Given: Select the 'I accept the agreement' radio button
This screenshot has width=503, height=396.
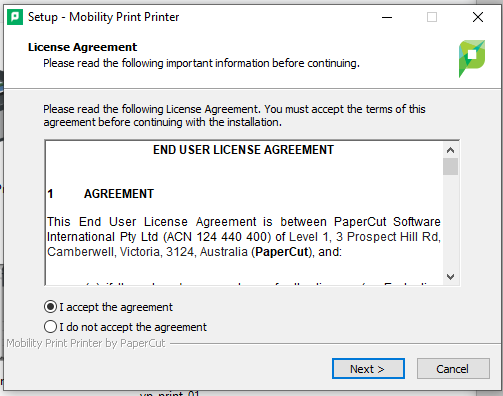Looking at the screenshot, I should (50, 307).
